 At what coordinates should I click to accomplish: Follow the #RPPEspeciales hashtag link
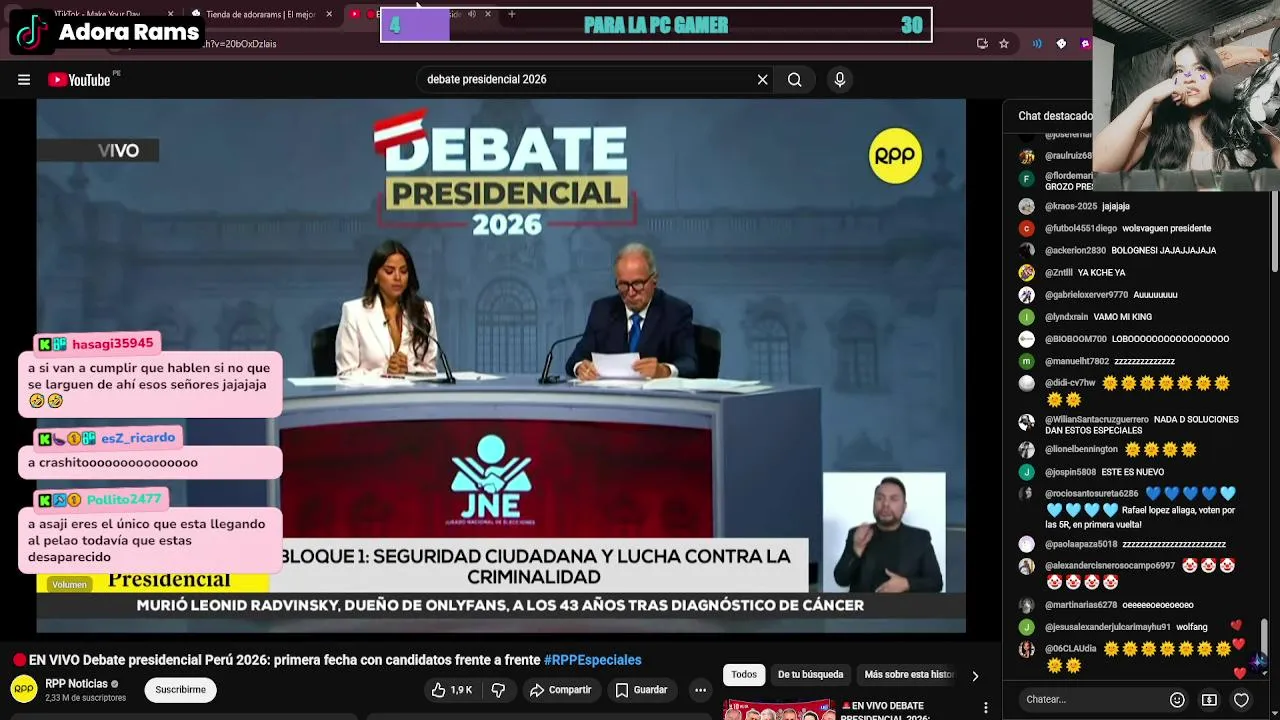coord(592,660)
